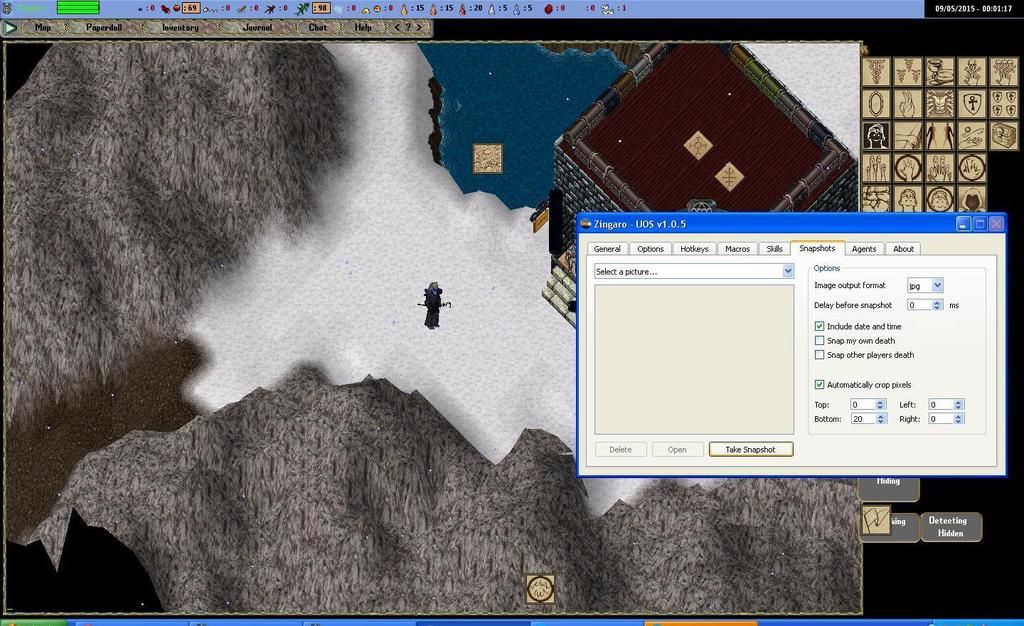Switch to the Macros tab
Viewport: 1024px width, 626px height.
[x=737, y=249]
